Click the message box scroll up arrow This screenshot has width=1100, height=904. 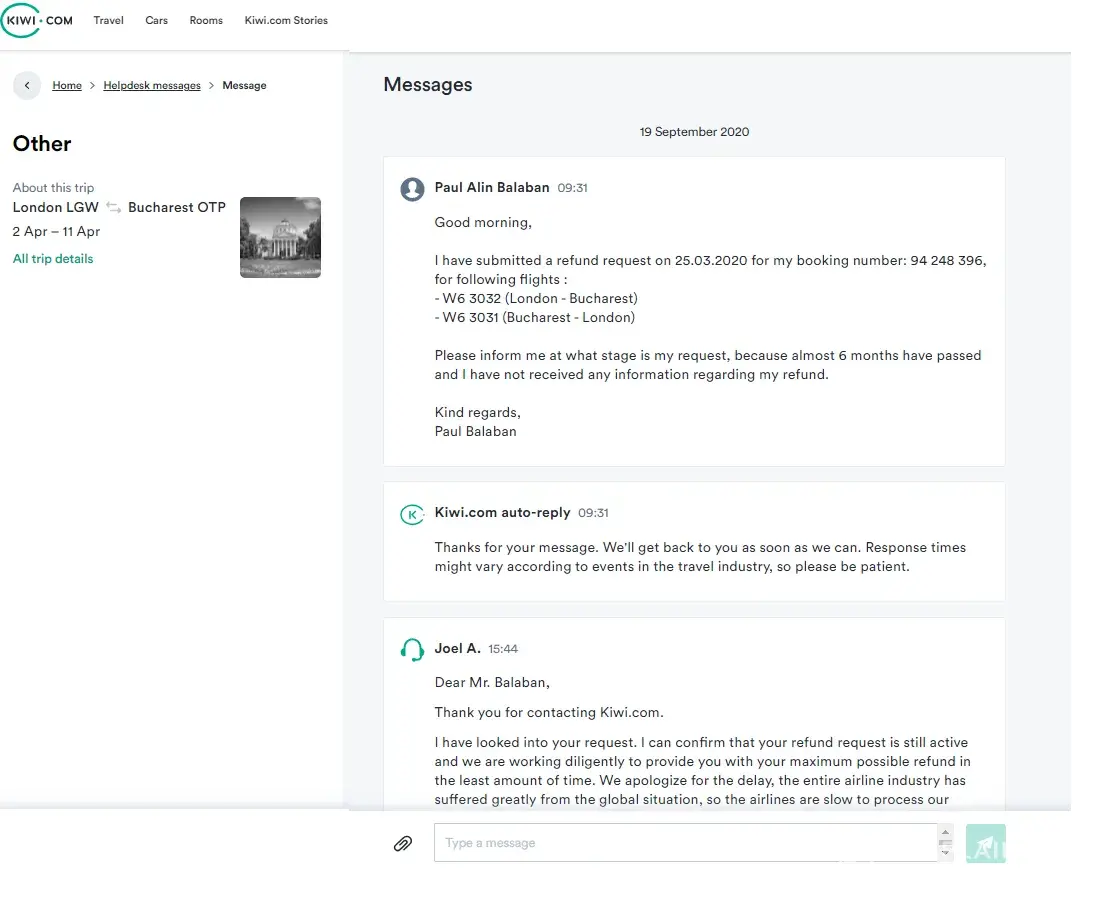pyautogui.click(x=946, y=832)
